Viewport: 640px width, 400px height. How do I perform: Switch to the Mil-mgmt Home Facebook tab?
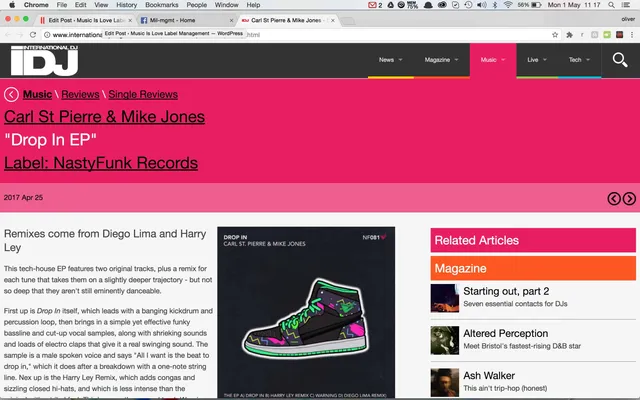click(186, 20)
